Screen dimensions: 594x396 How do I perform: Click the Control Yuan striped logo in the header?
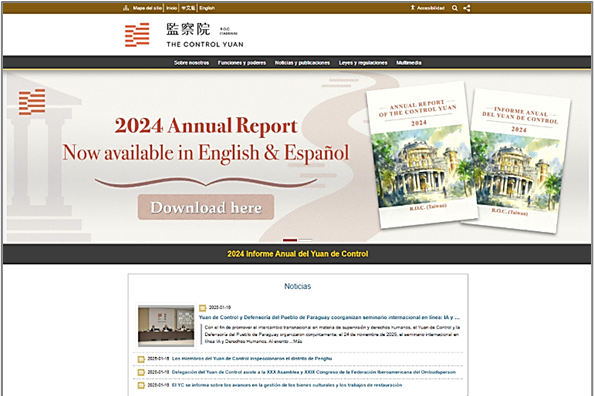point(137,35)
